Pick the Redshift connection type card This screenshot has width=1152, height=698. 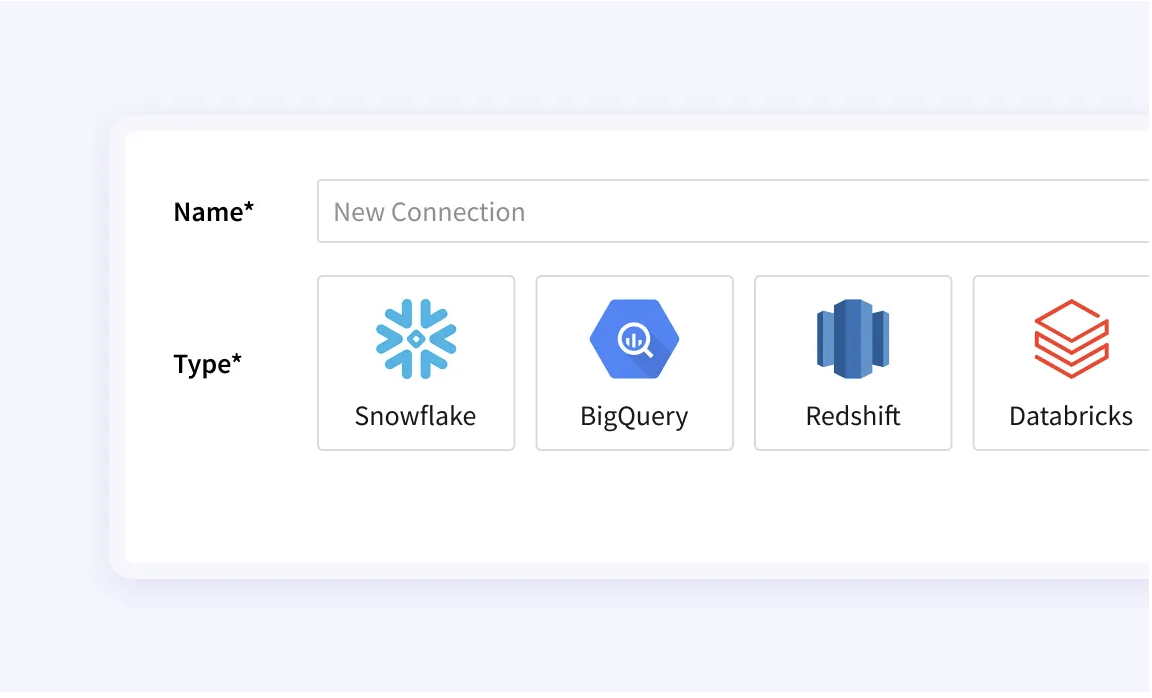853,363
